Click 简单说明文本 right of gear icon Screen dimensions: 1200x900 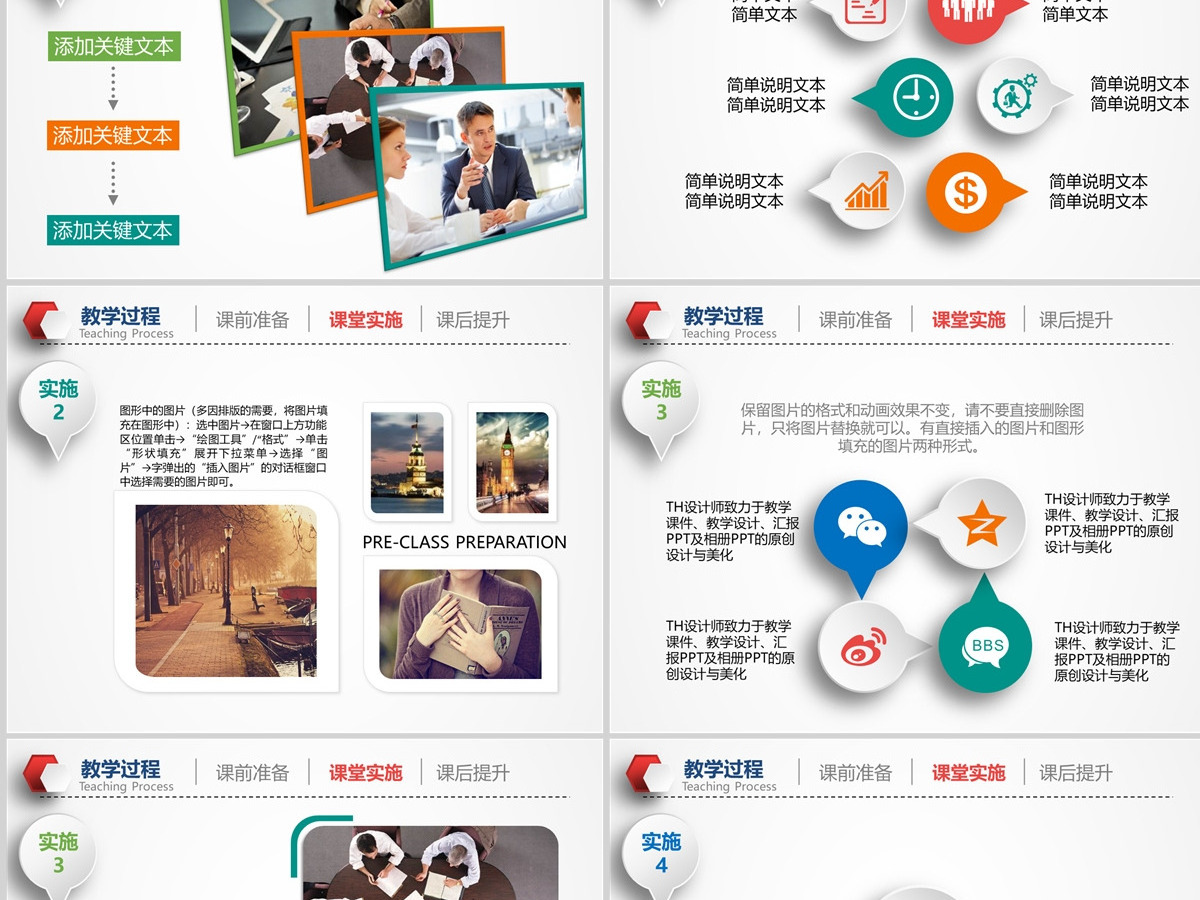coord(1139,94)
